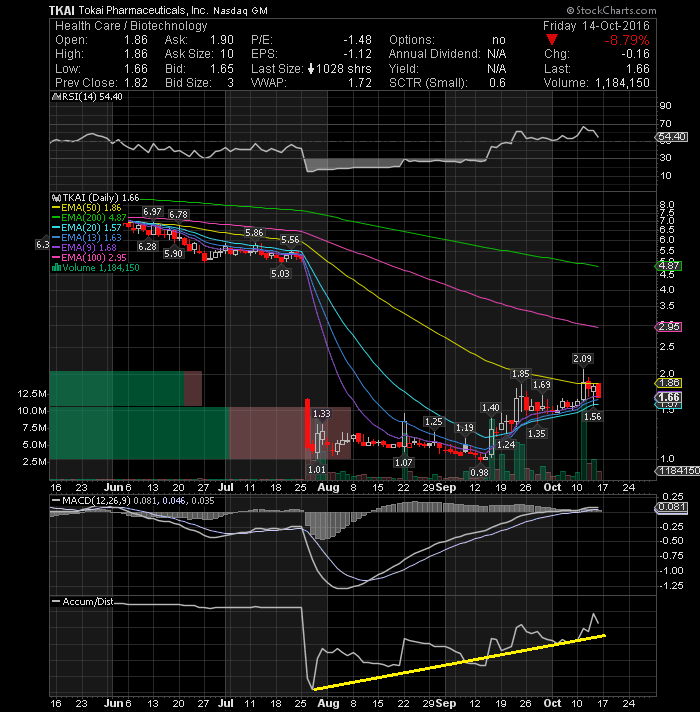This screenshot has height=712, width=700.
Task: Click the pink dash beside EMA(100) legend
Action: [56, 257]
